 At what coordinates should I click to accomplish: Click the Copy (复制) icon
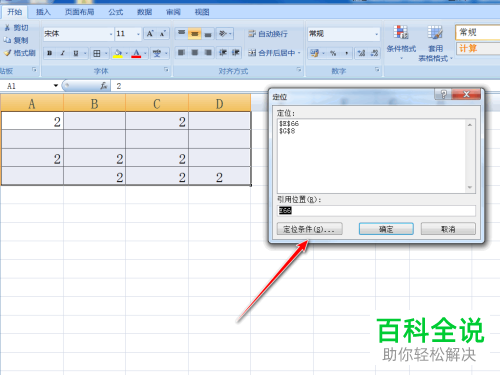pos(7,40)
